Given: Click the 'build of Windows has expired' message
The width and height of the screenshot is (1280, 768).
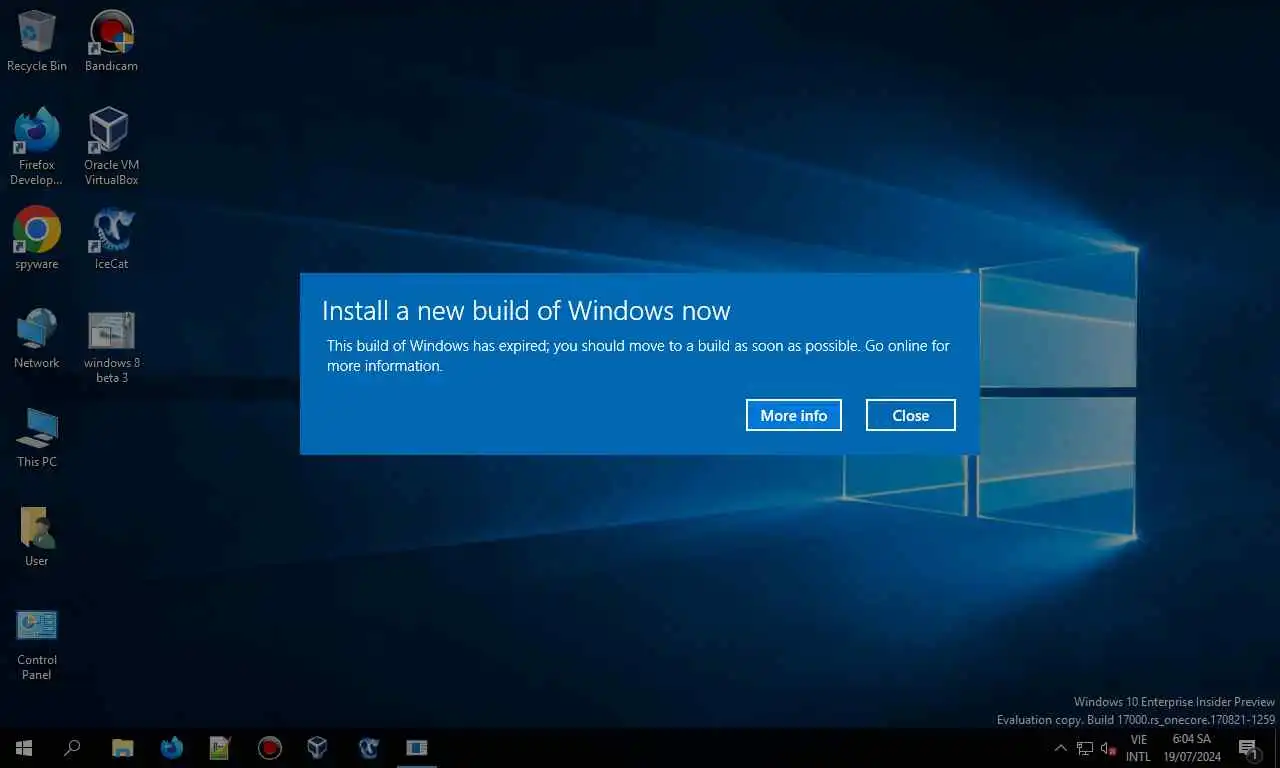Looking at the screenshot, I should [x=638, y=356].
